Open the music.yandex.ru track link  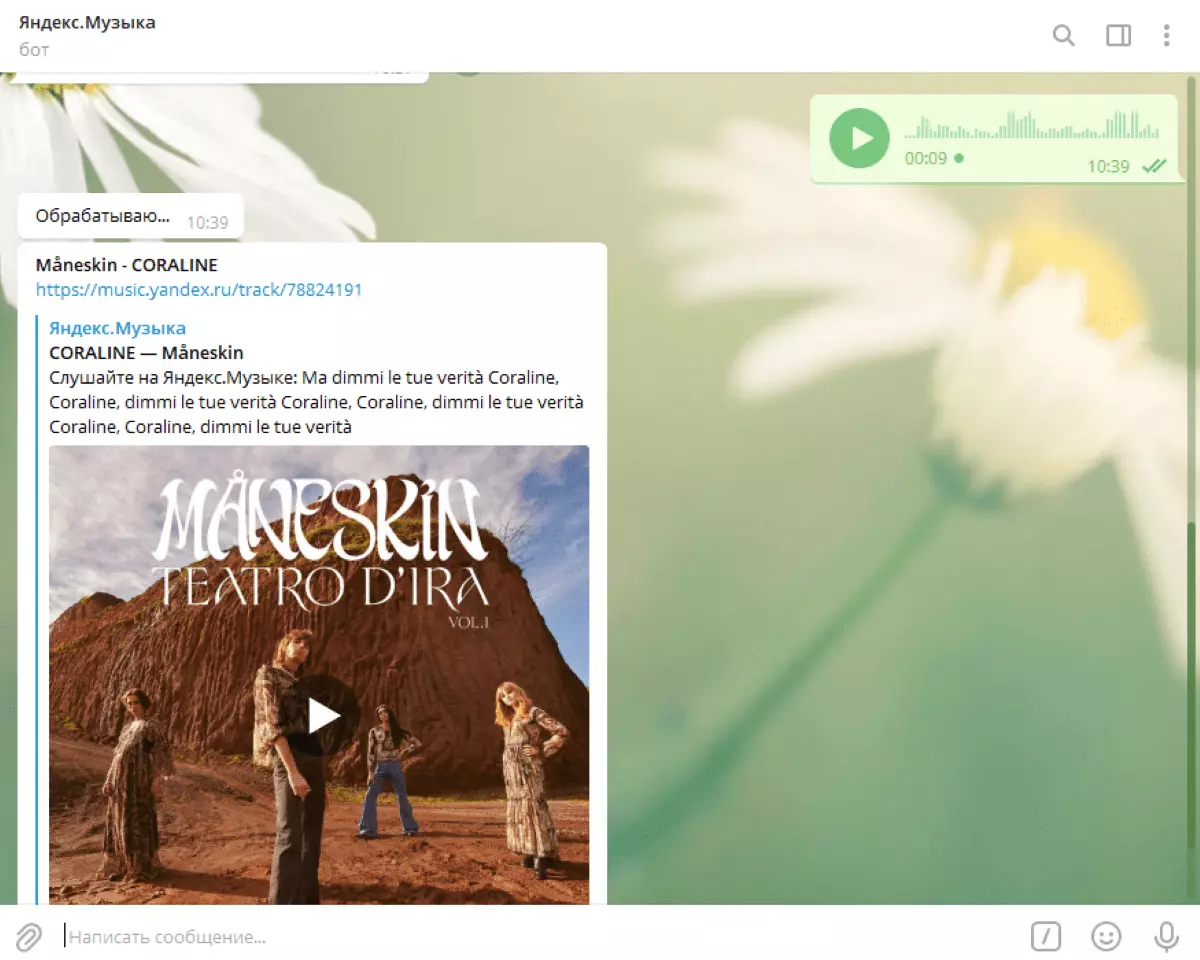click(x=199, y=290)
